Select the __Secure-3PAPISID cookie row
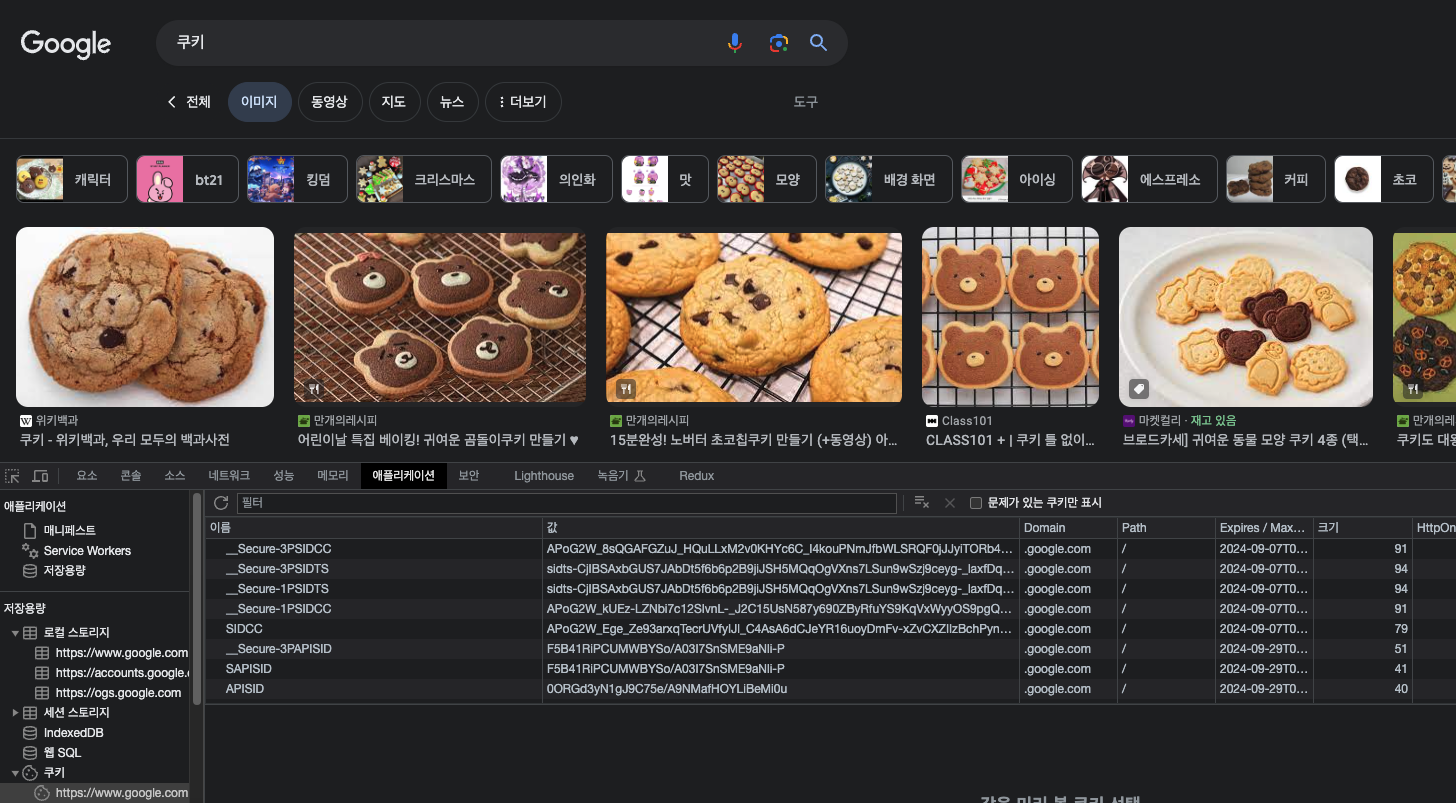Screen dimensions: 1456x803 point(830,649)
